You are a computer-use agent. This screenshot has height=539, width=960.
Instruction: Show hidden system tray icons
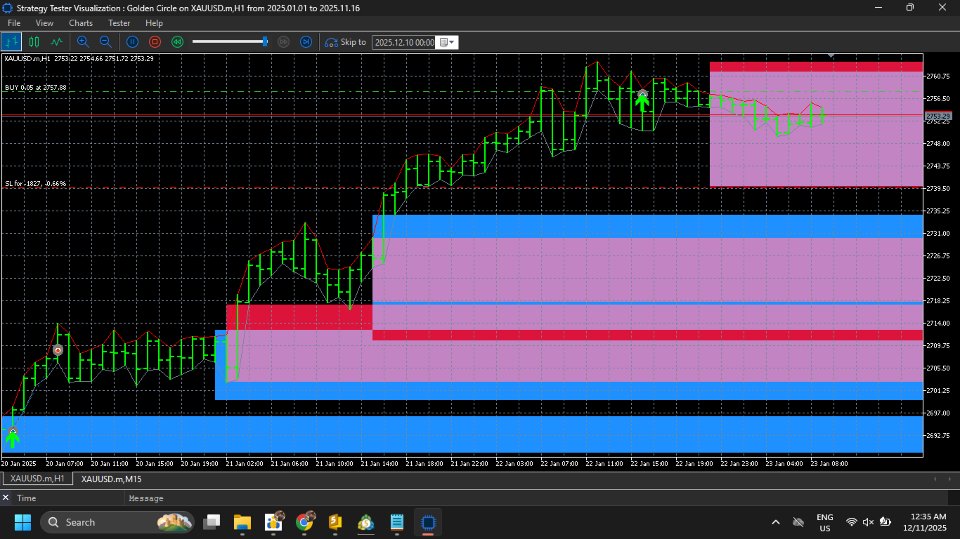(x=776, y=522)
